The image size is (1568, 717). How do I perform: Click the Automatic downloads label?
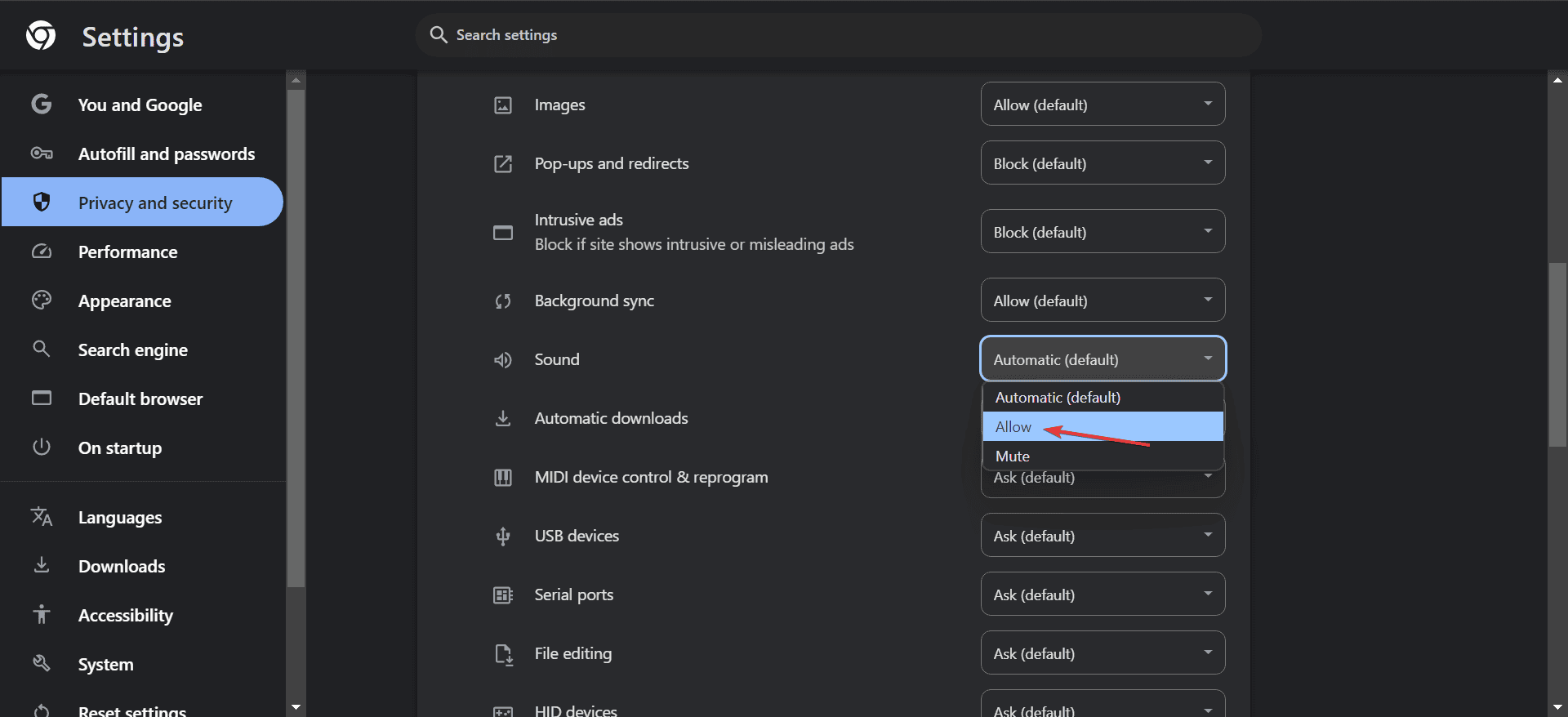[x=611, y=418]
